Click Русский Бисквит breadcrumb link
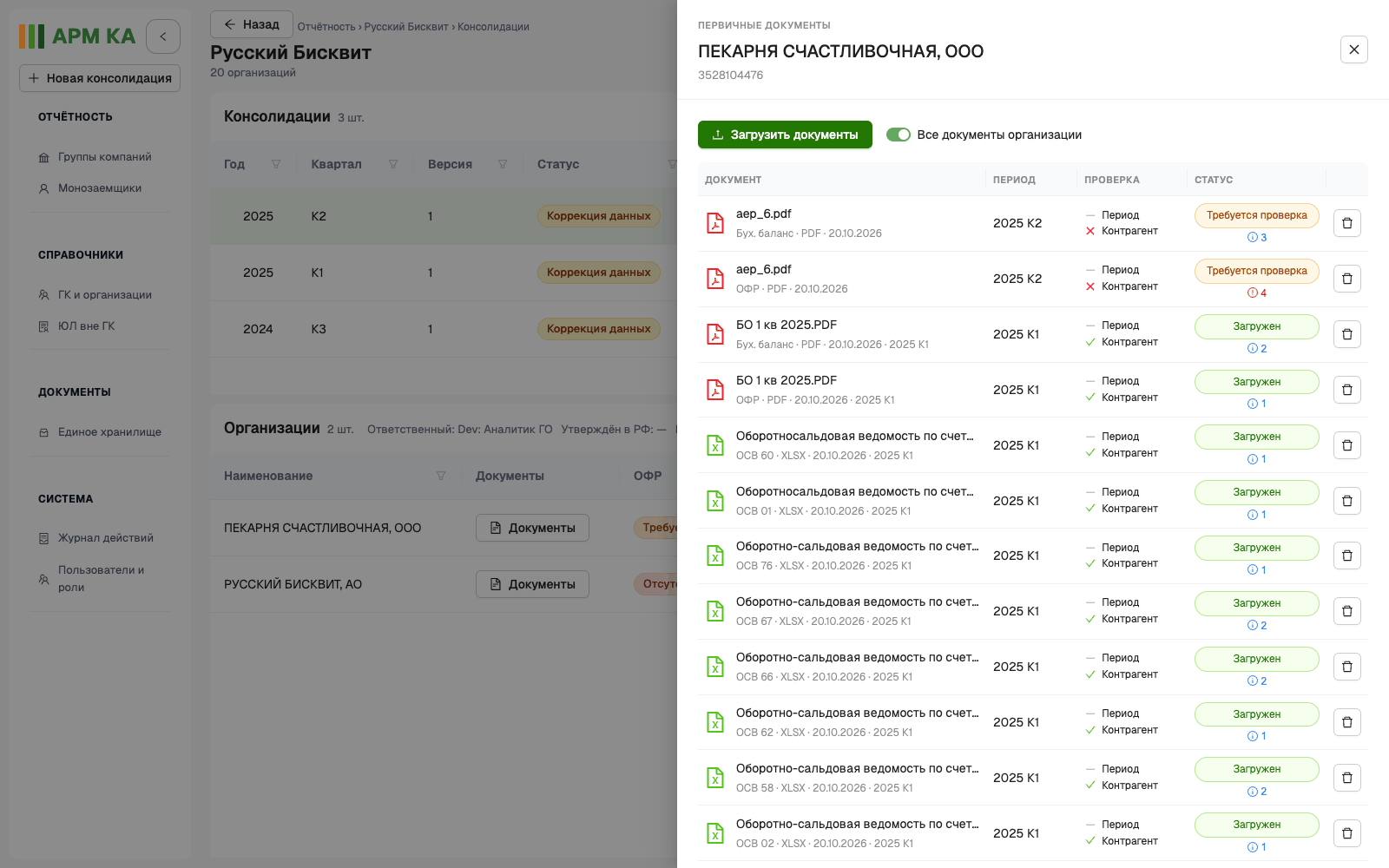The image size is (1389, 868). coord(406,27)
